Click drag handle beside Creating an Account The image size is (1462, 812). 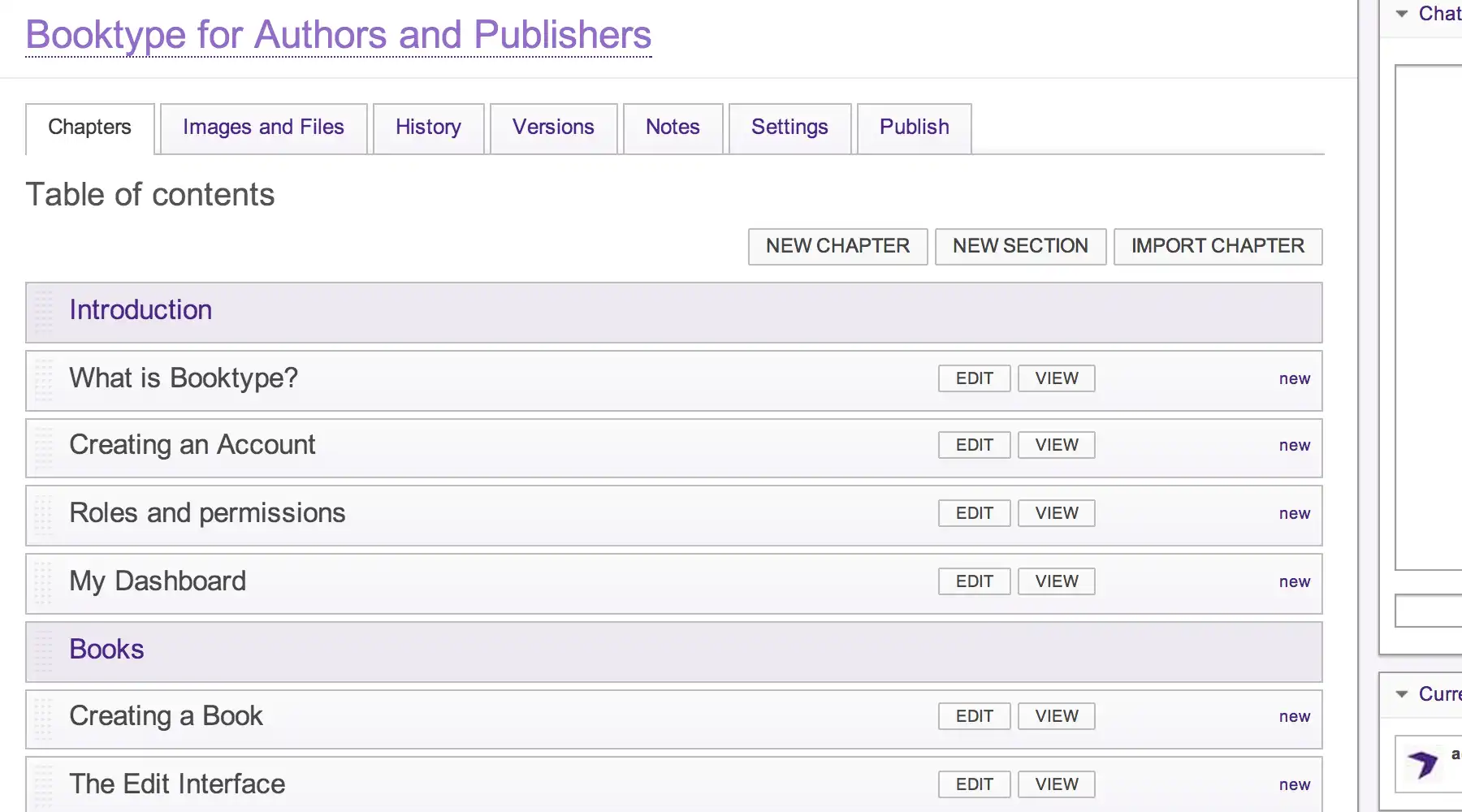pos(44,447)
